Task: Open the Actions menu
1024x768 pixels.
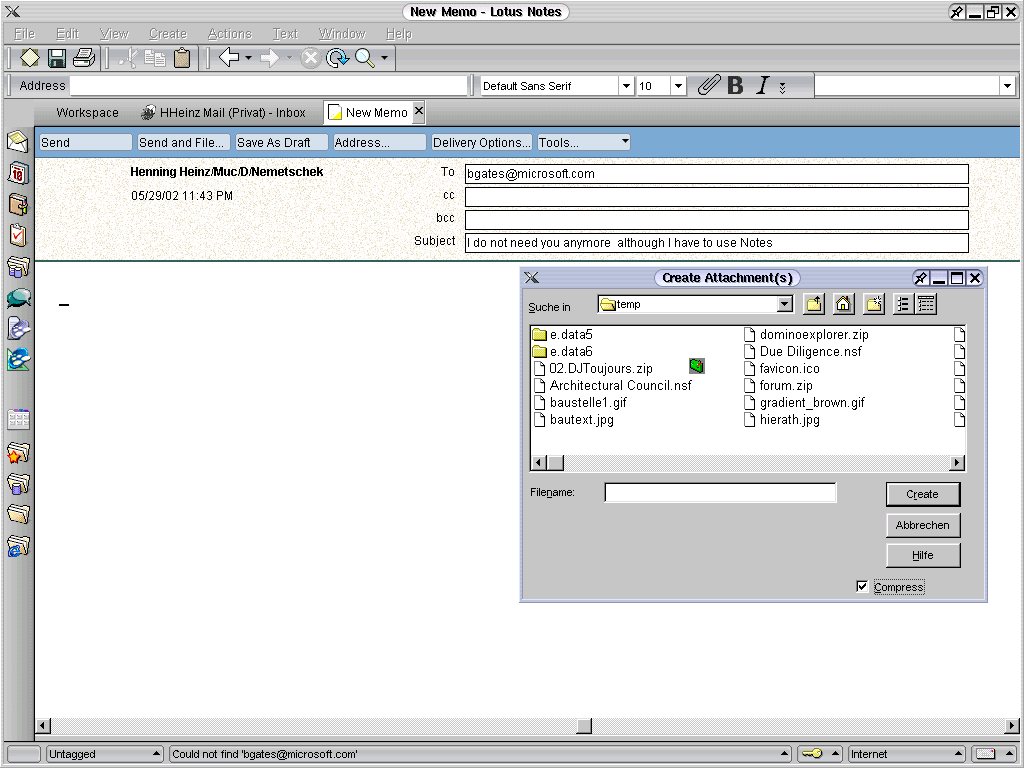Action: [229, 34]
